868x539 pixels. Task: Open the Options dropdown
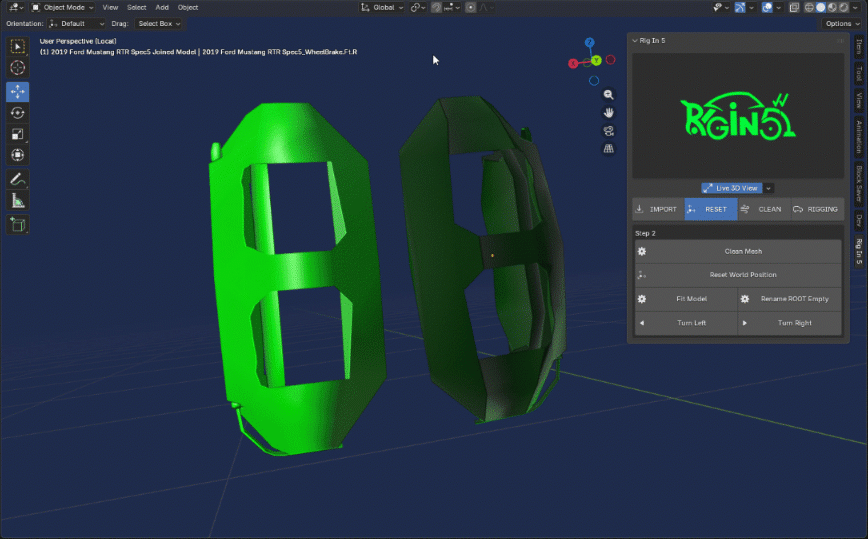tap(842, 24)
